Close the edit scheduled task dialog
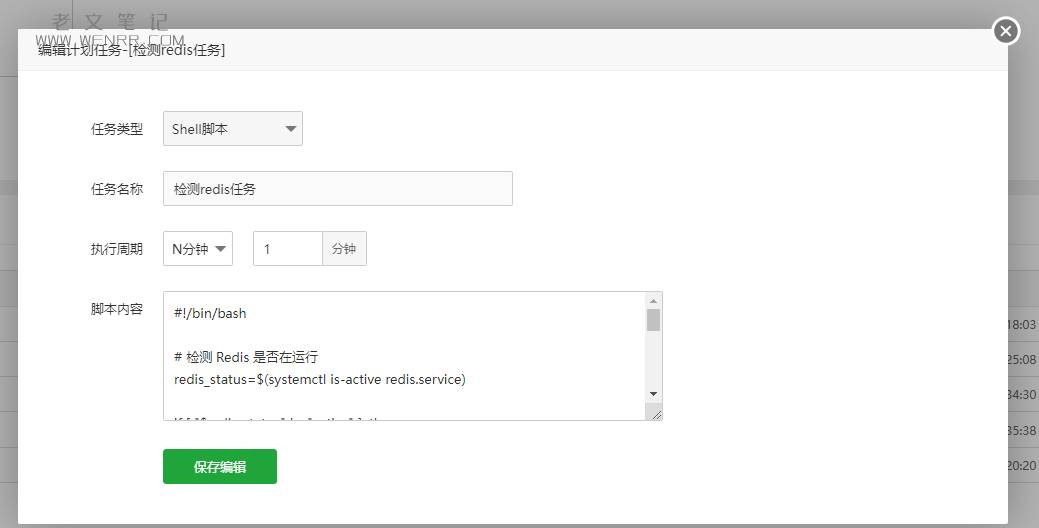Viewport: 1039px width, 528px height. pyautogui.click(x=1005, y=30)
